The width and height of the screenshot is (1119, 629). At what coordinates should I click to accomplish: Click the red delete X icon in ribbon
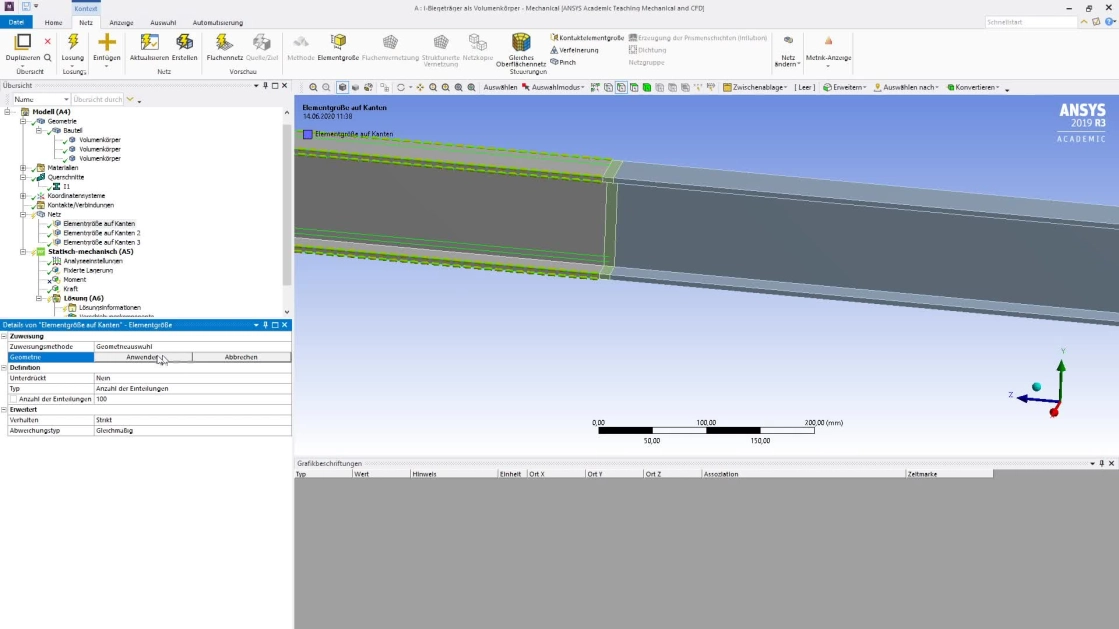click(48, 41)
